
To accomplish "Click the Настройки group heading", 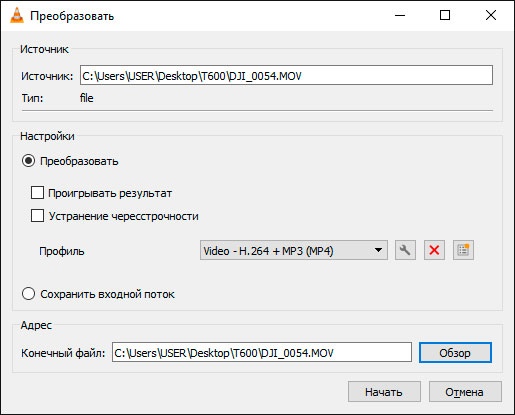I will [x=47, y=136].
